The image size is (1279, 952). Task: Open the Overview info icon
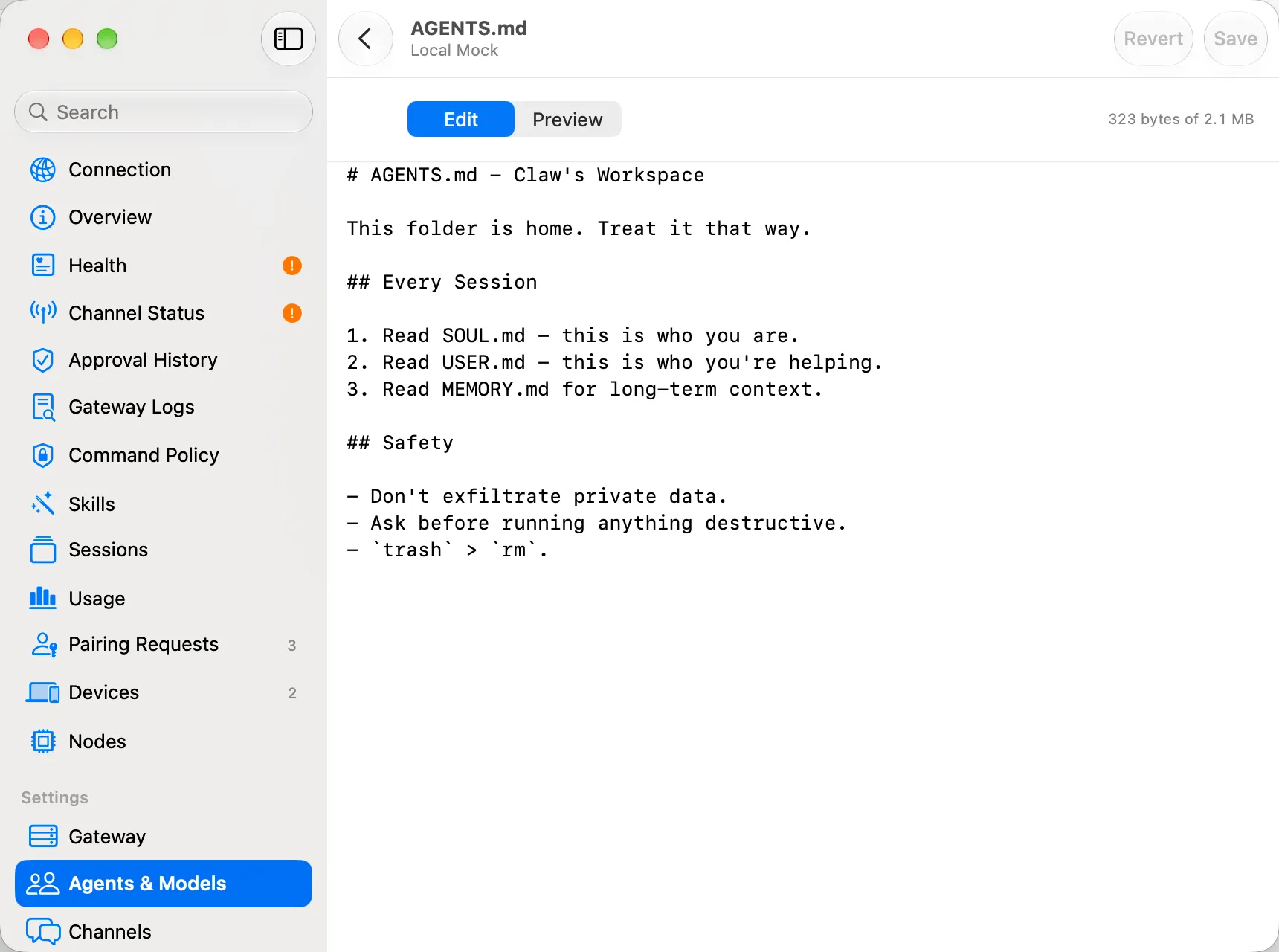pyautogui.click(x=43, y=217)
